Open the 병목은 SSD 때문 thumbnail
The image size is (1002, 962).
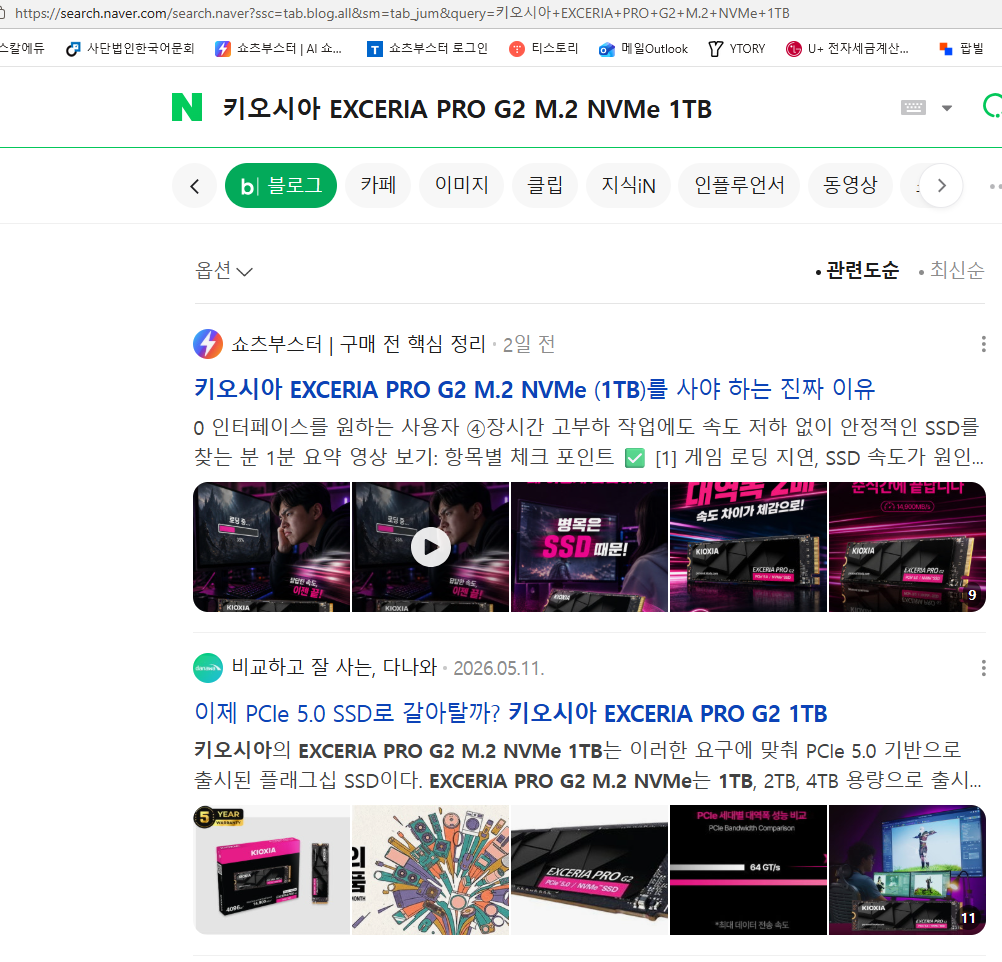click(589, 547)
